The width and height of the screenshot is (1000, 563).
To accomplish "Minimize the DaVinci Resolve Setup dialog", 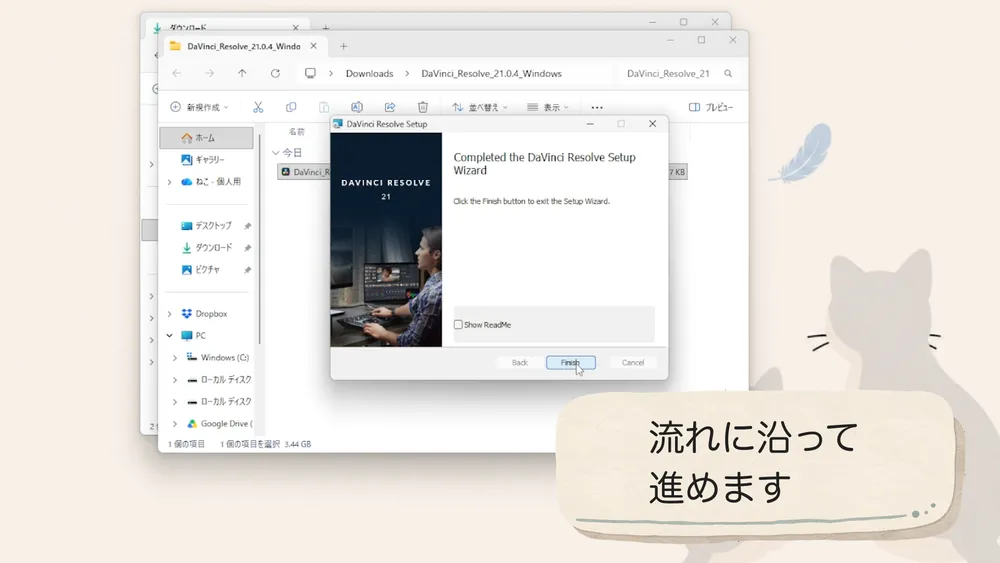I will 590,124.
